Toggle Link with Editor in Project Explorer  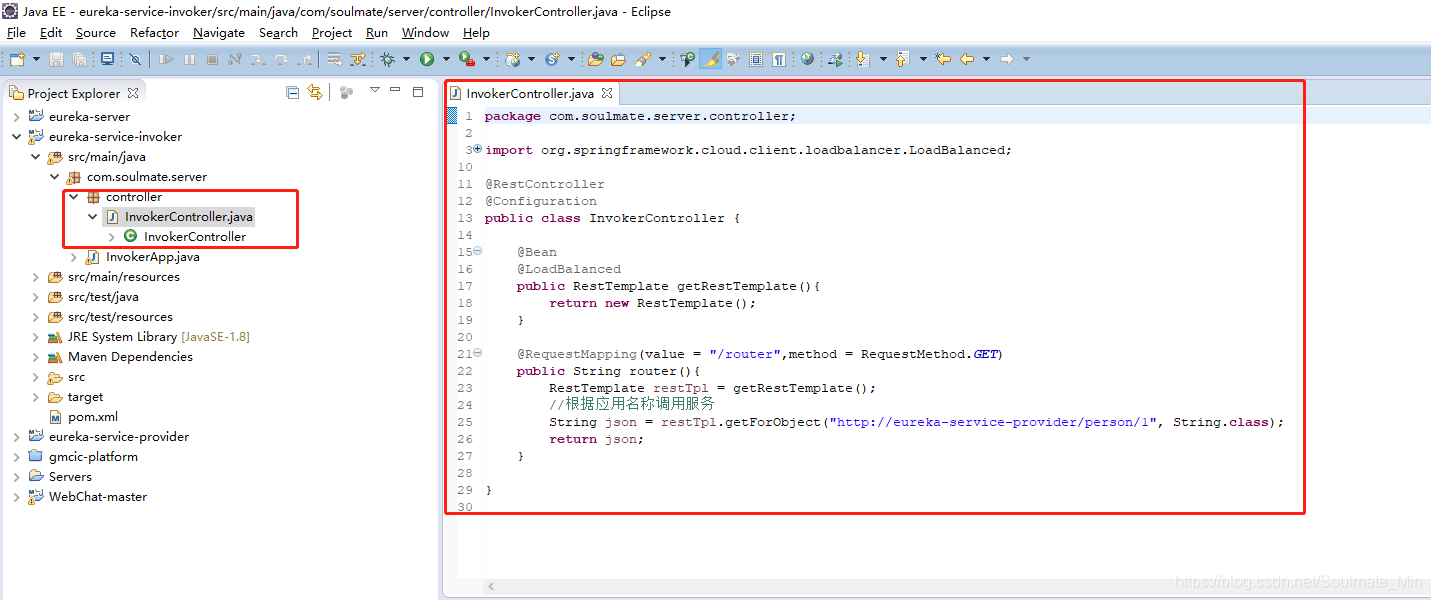(315, 92)
